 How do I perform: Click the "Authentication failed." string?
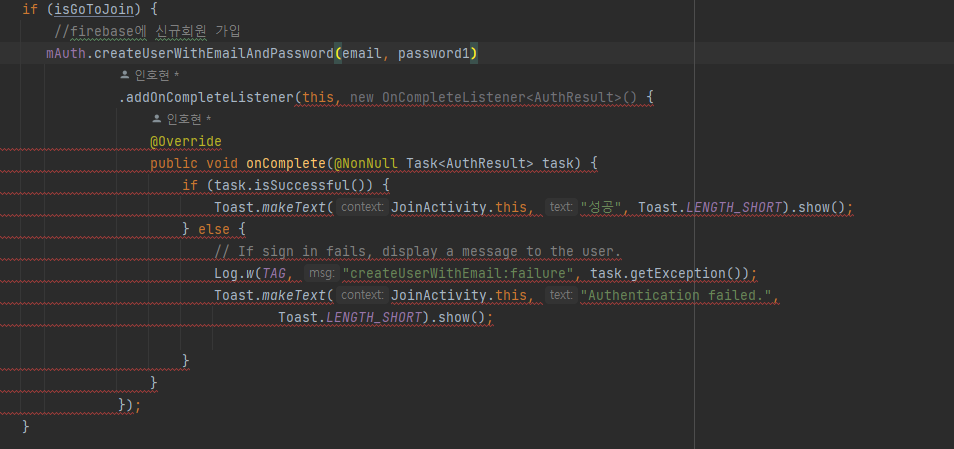pyautogui.click(x=677, y=295)
